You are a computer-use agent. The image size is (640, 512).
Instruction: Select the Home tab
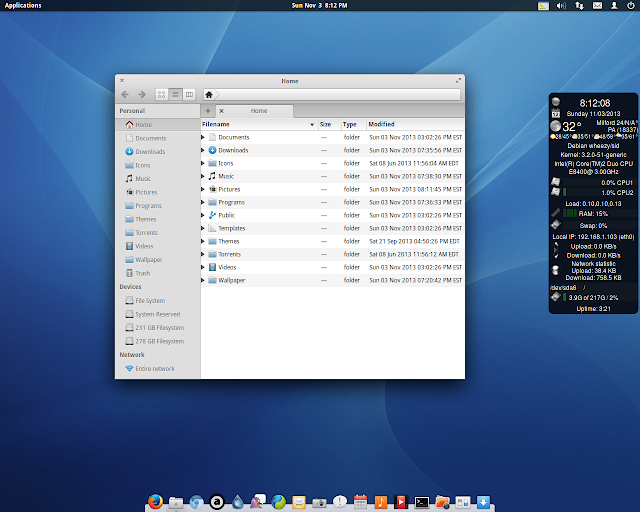pyautogui.click(x=258, y=111)
